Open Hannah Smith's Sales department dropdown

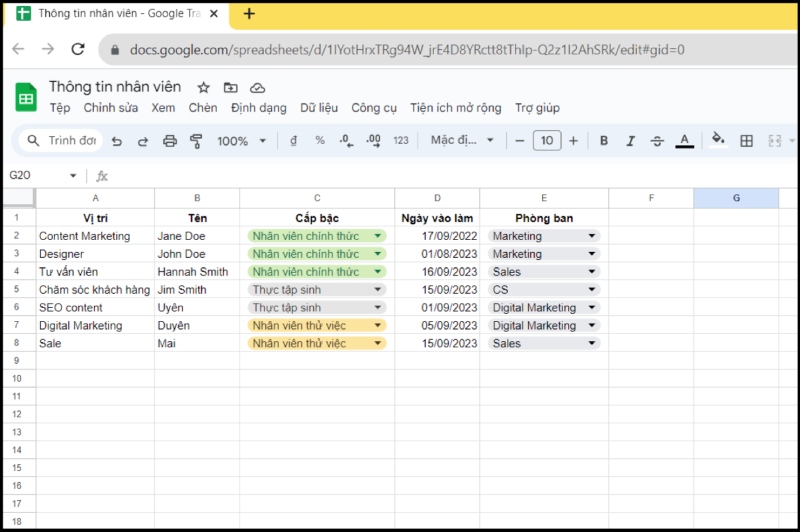[x=592, y=272]
